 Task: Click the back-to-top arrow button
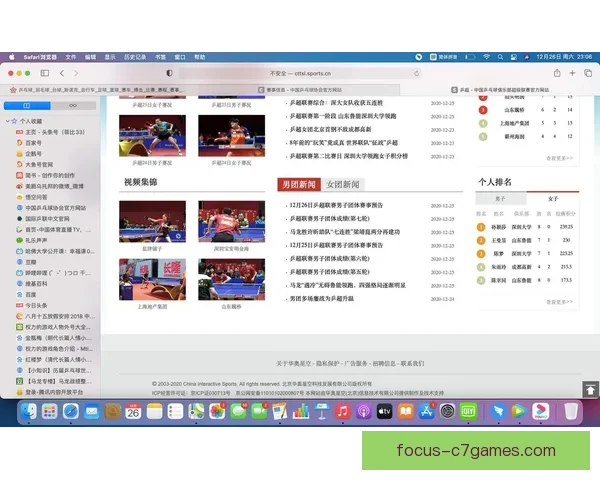[590, 389]
